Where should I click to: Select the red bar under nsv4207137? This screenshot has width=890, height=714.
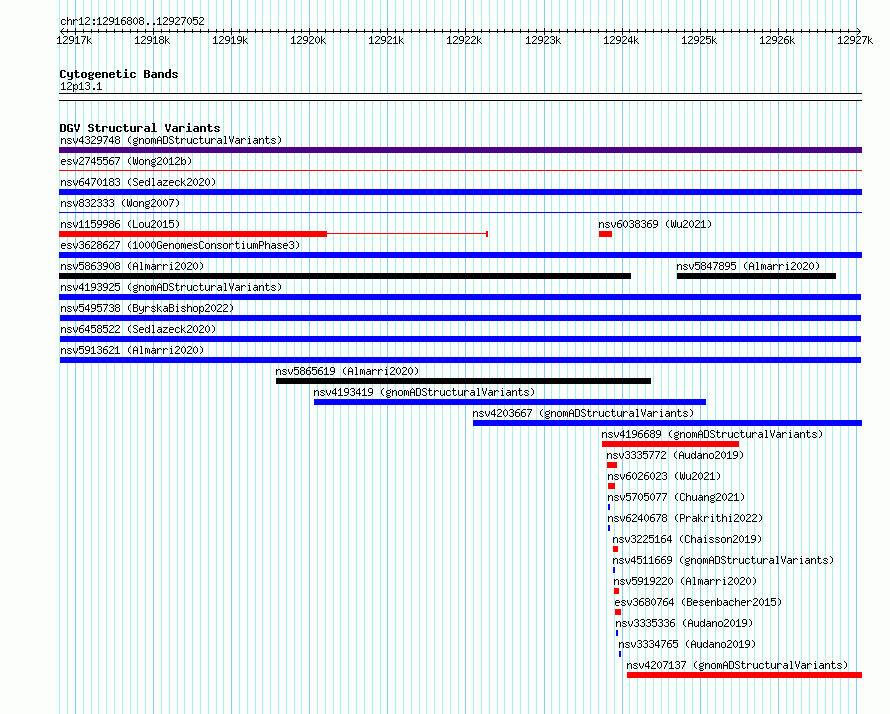pyautogui.click(x=744, y=675)
